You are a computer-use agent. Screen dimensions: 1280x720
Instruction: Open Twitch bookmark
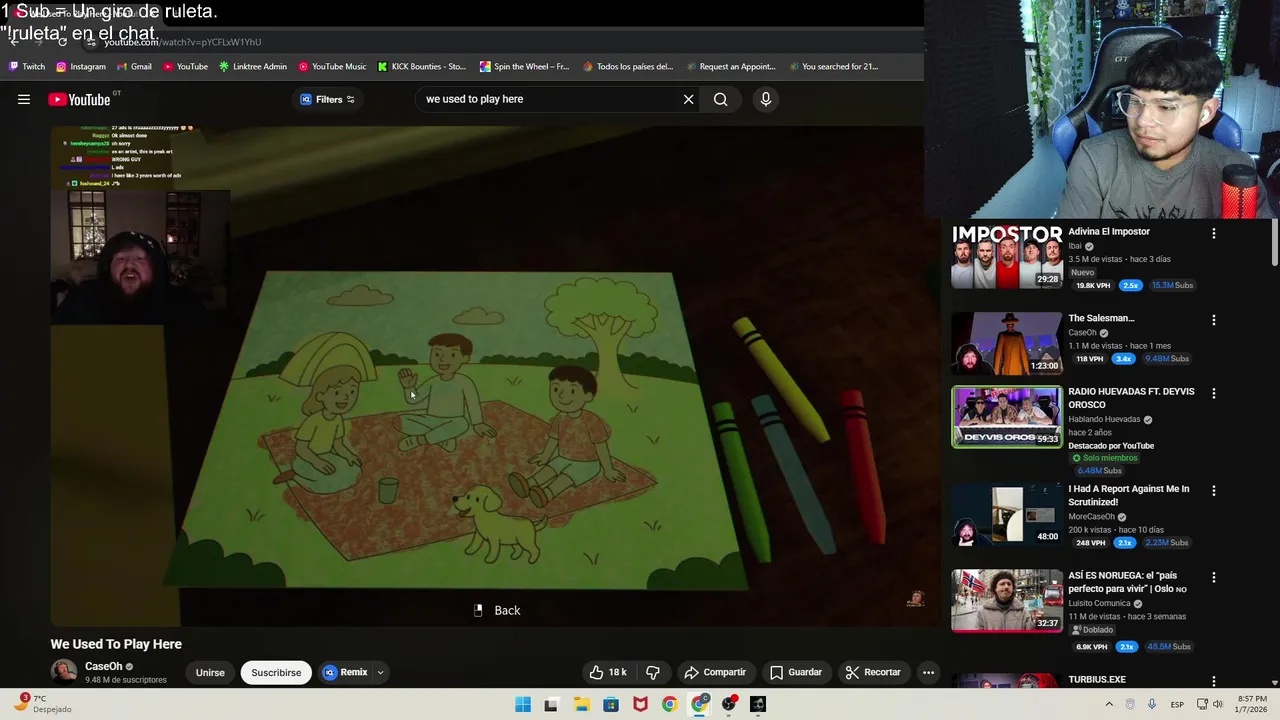coord(27,67)
